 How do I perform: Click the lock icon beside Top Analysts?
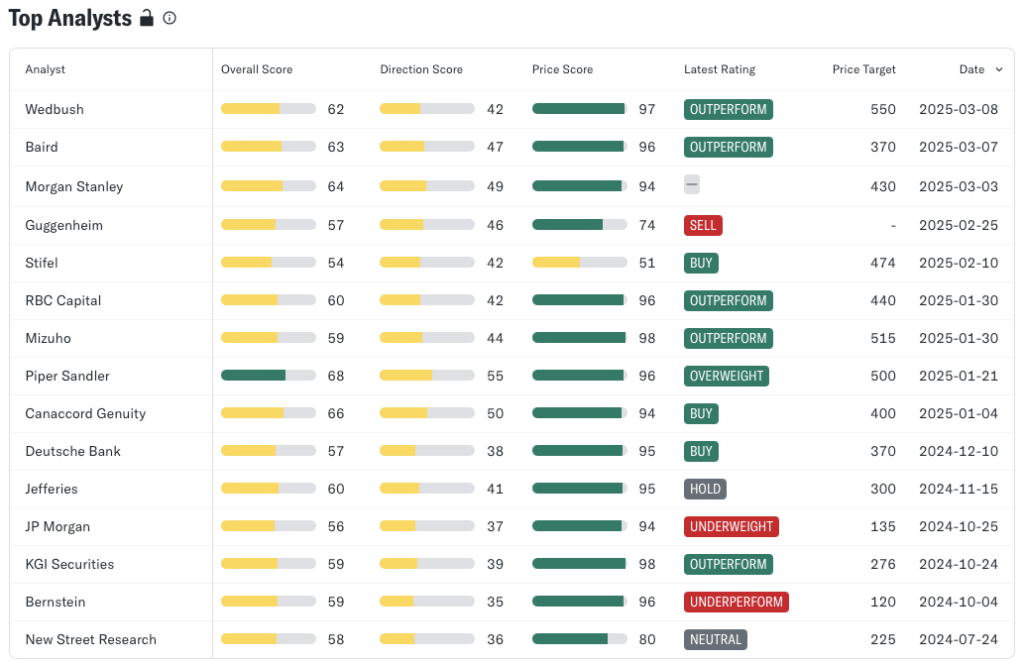pos(146,18)
